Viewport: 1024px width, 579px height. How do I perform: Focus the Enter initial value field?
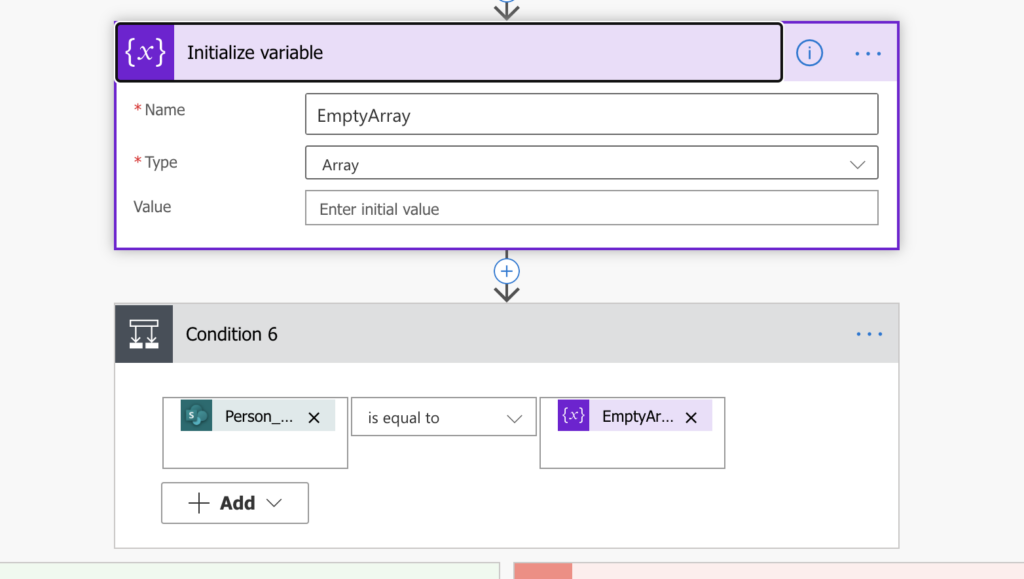(592, 208)
